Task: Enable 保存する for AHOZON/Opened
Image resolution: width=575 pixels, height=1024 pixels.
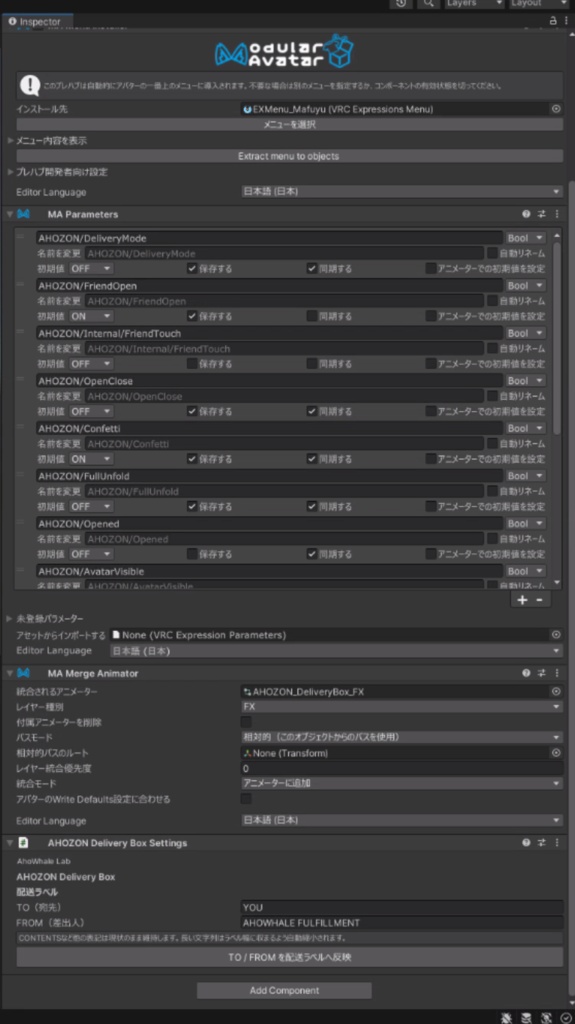Action: [x=192, y=554]
